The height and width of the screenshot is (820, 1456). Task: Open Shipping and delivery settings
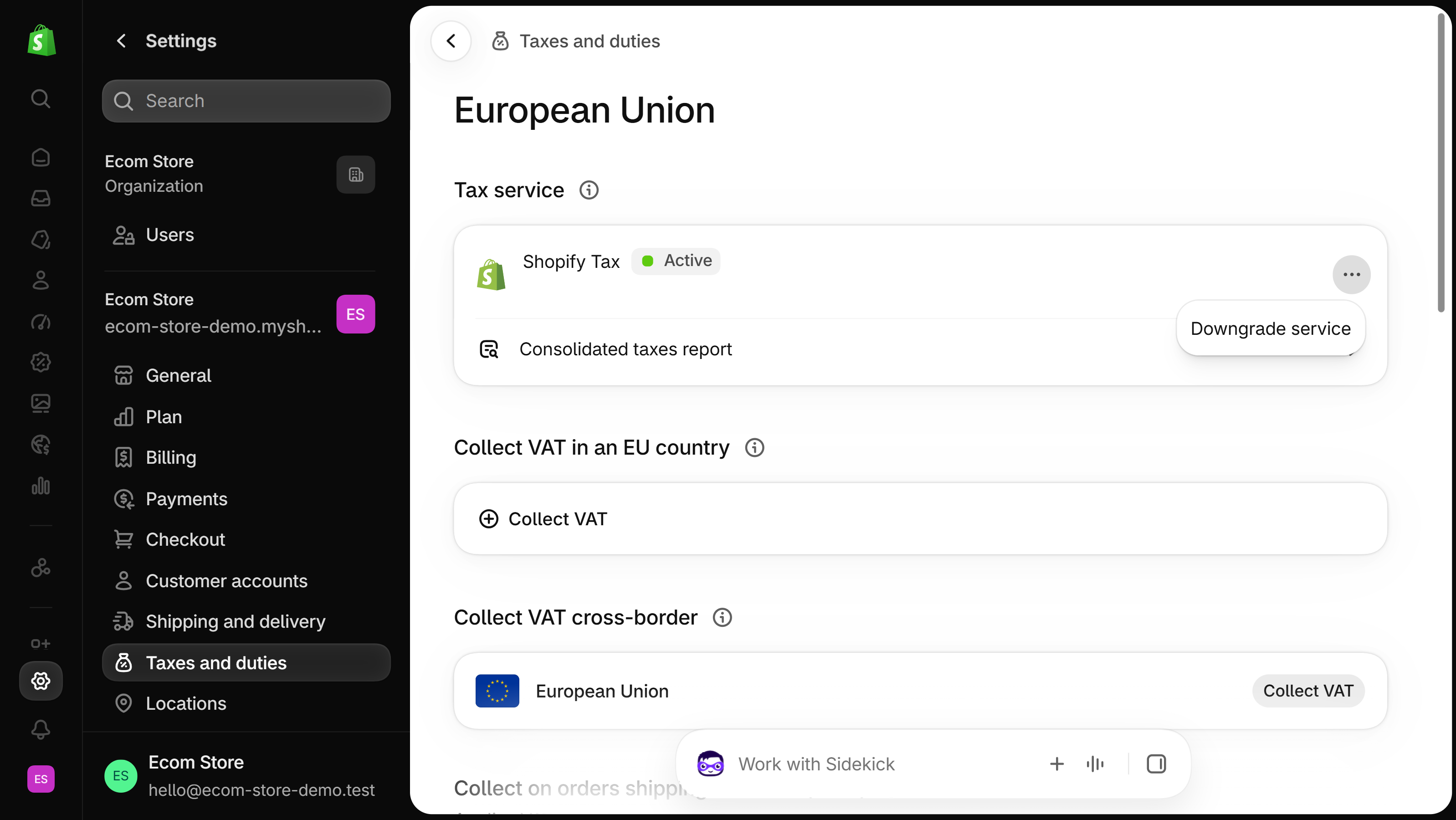click(246, 622)
